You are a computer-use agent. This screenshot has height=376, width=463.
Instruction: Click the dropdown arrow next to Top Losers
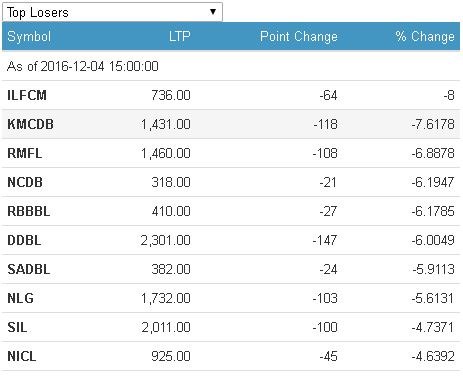(x=213, y=12)
